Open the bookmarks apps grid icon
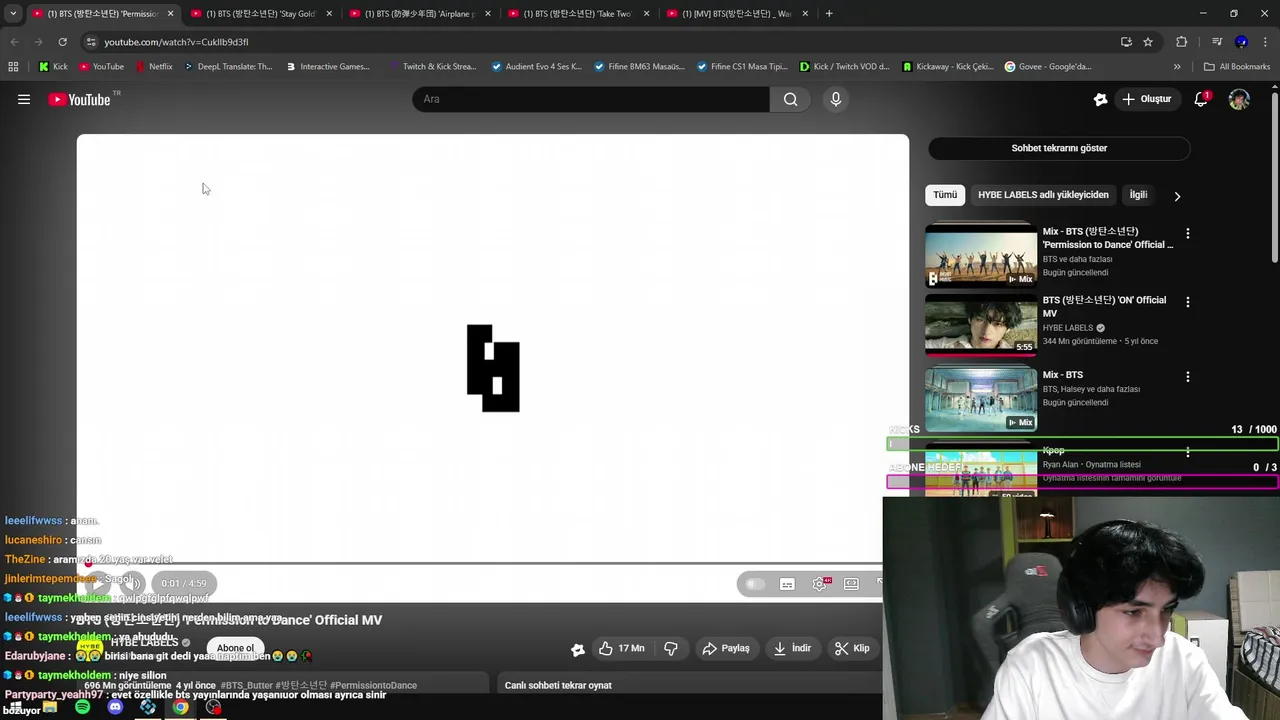 [13, 67]
